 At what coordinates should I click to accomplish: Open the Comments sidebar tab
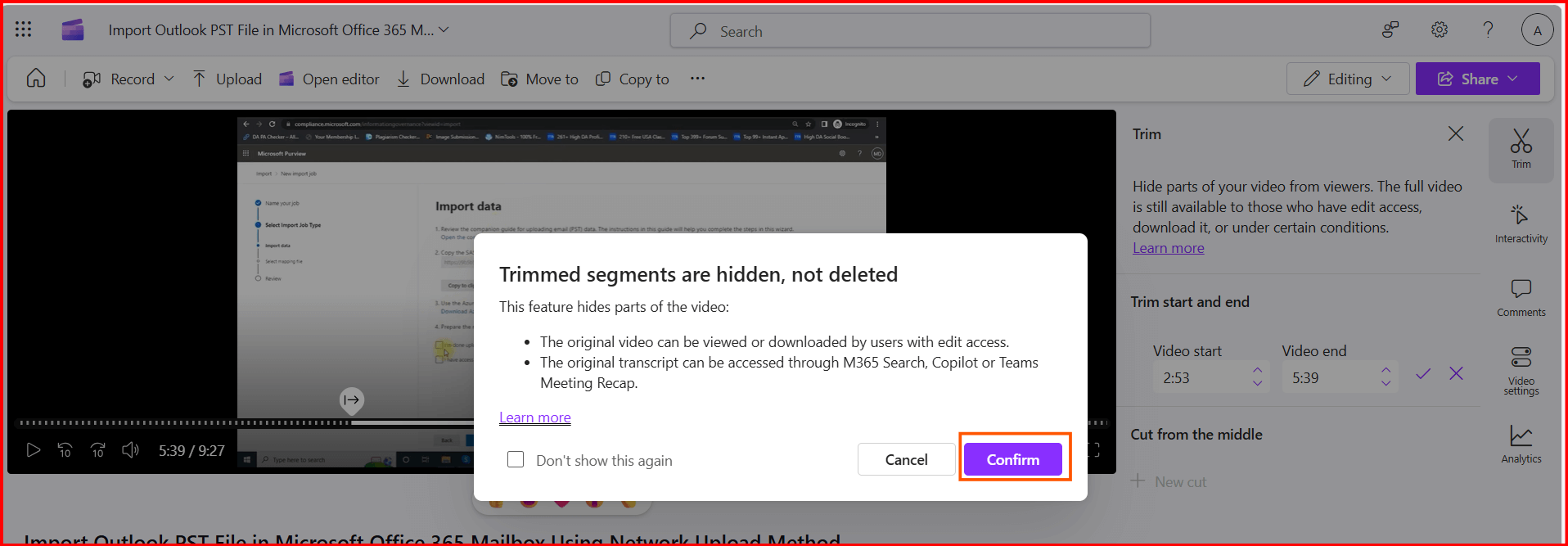tap(1521, 298)
